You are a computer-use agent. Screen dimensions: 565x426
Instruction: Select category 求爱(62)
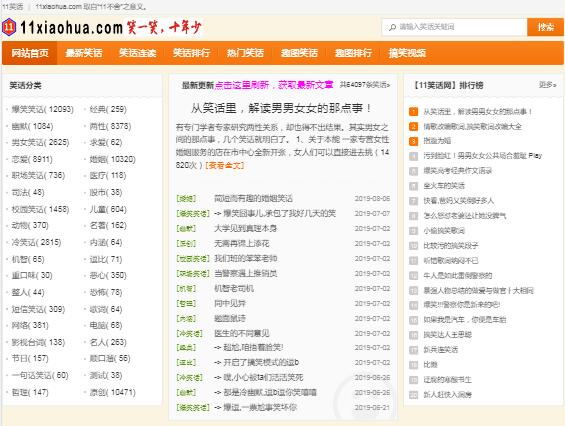click(x=106, y=142)
